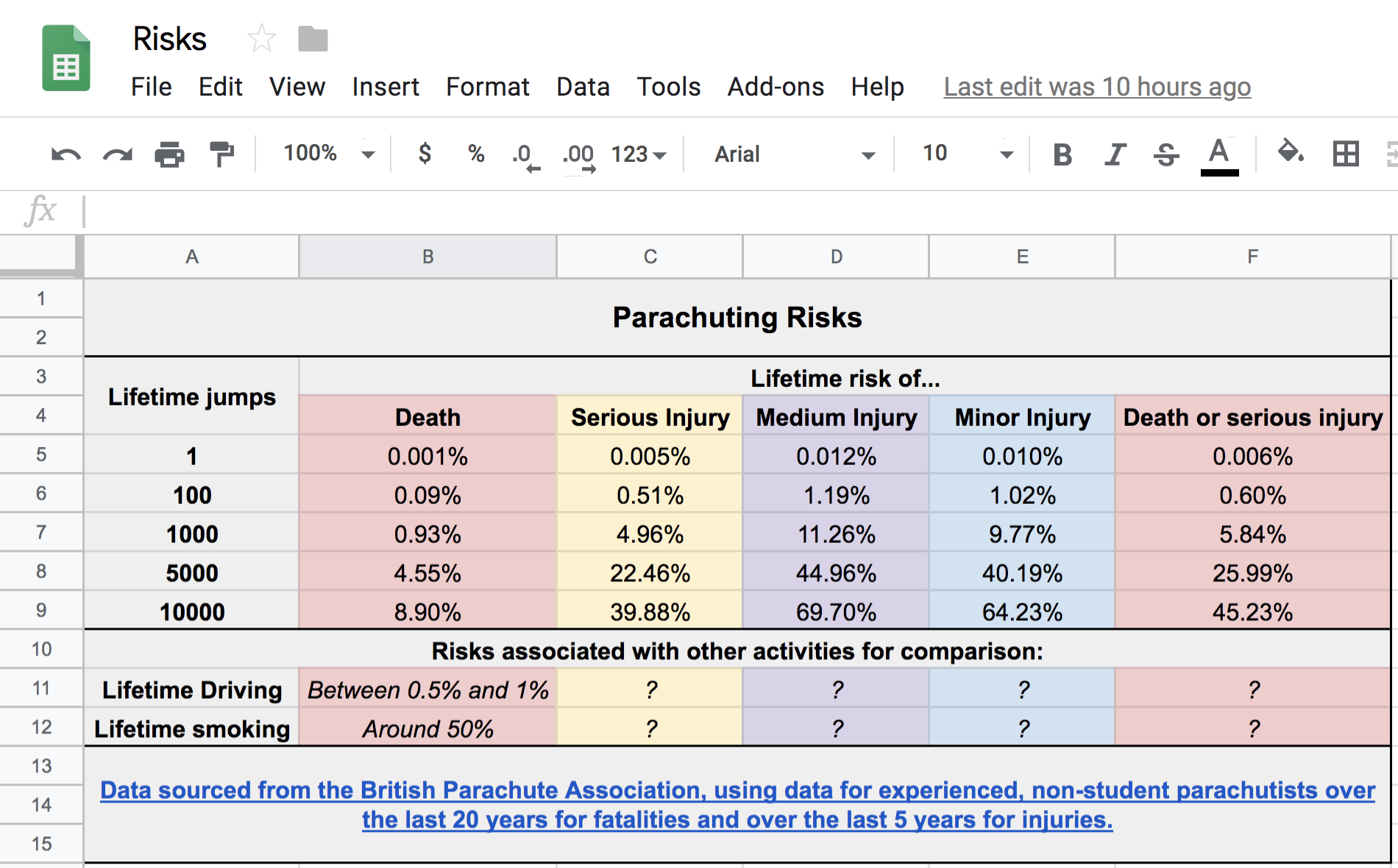Apply percent format icon
1398x868 pixels.
click(475, 154)
